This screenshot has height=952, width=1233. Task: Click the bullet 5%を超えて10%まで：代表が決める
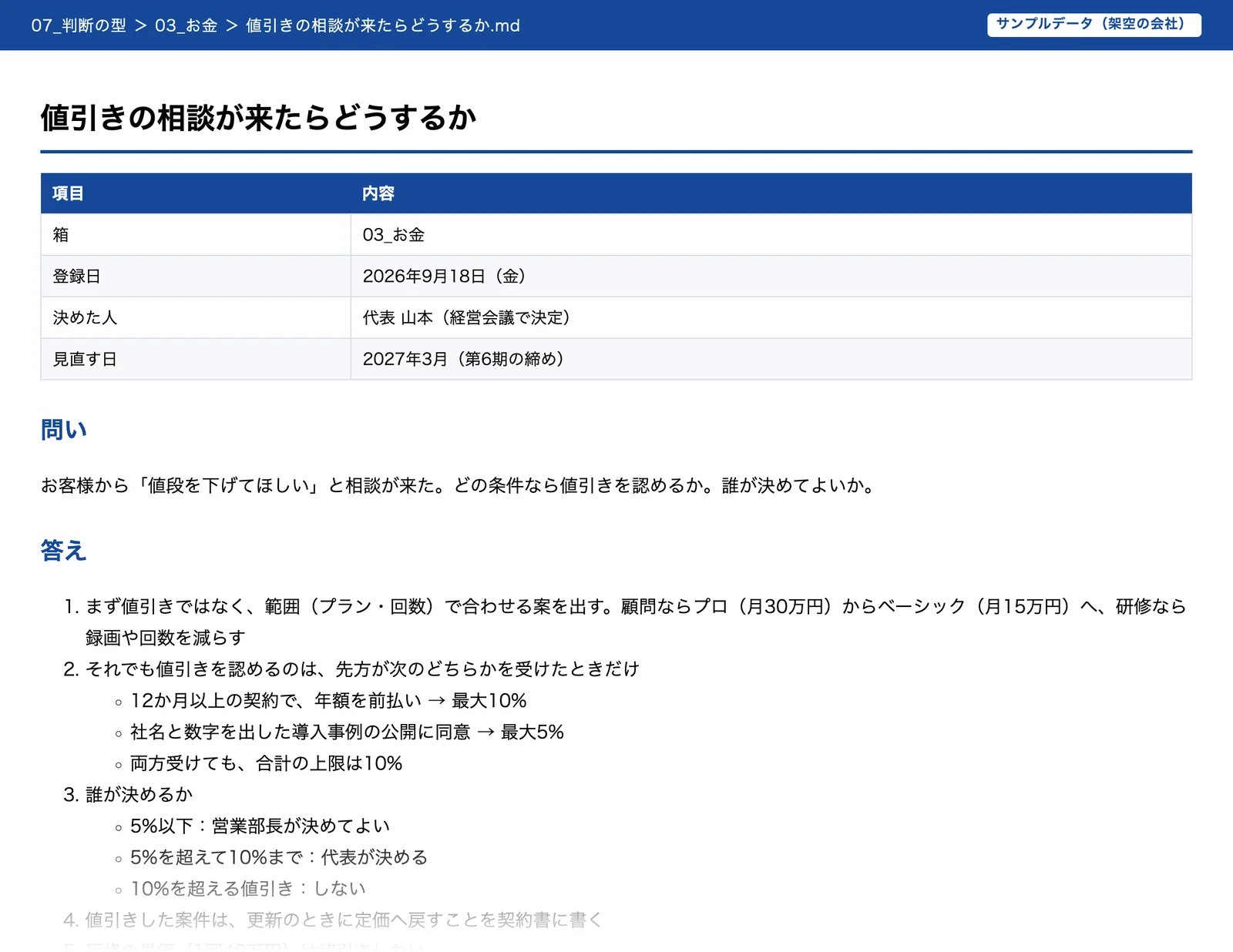[x=279, y=858]
